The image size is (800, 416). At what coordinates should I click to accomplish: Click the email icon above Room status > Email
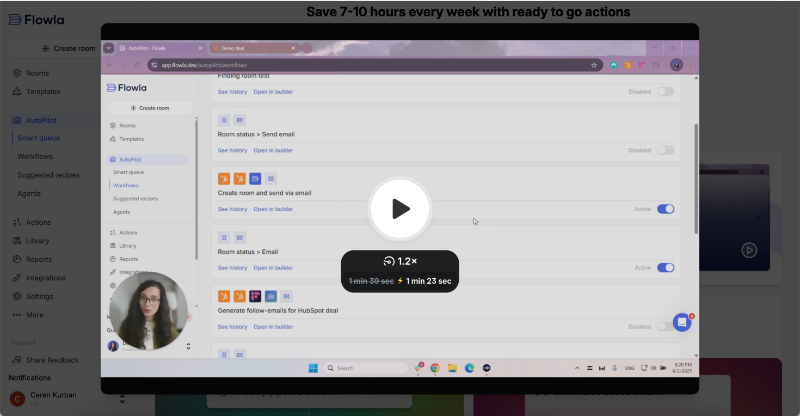coord(240,237)
